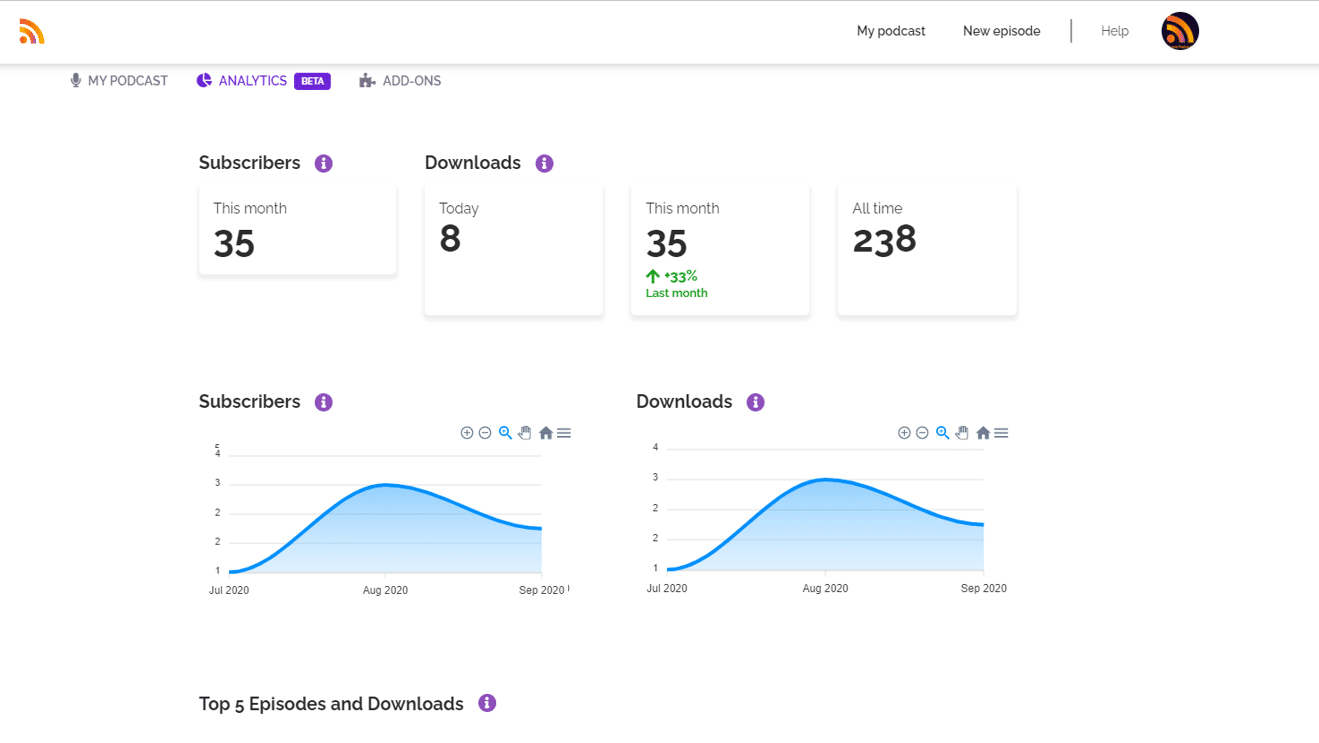Click info icon beside Downloads summary heading
Image resolution: width=1319 pixels, height=743 pixels.
(544, 163)
